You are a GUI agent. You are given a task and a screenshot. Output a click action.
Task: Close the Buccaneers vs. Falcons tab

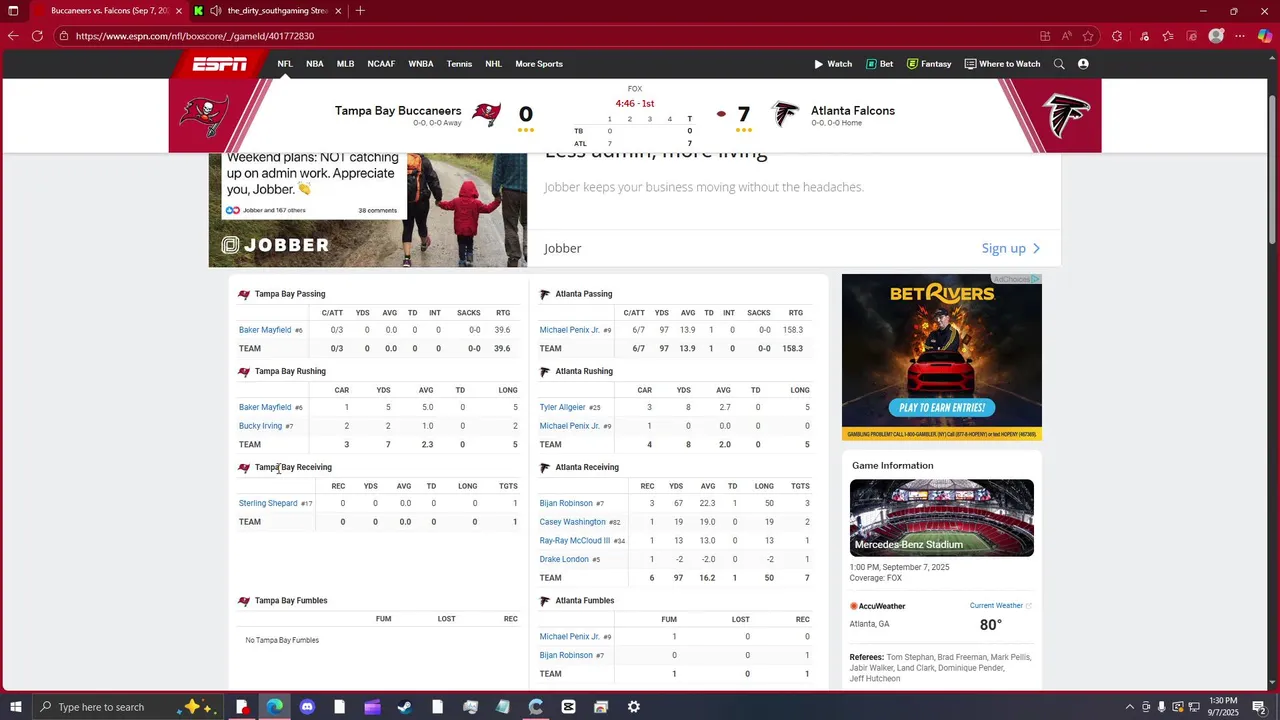pos(179,11)
